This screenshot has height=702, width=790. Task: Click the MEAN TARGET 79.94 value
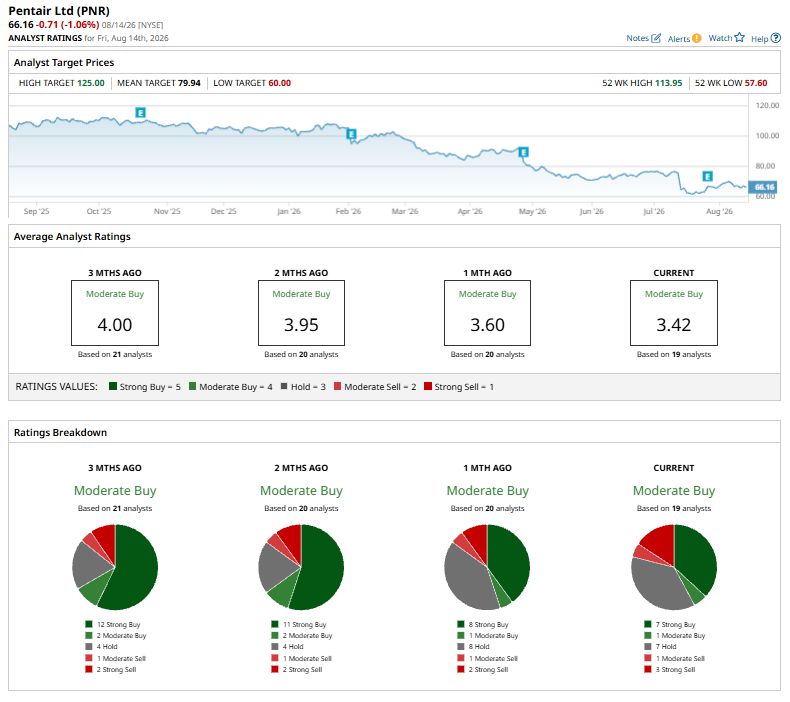point(189,83)
